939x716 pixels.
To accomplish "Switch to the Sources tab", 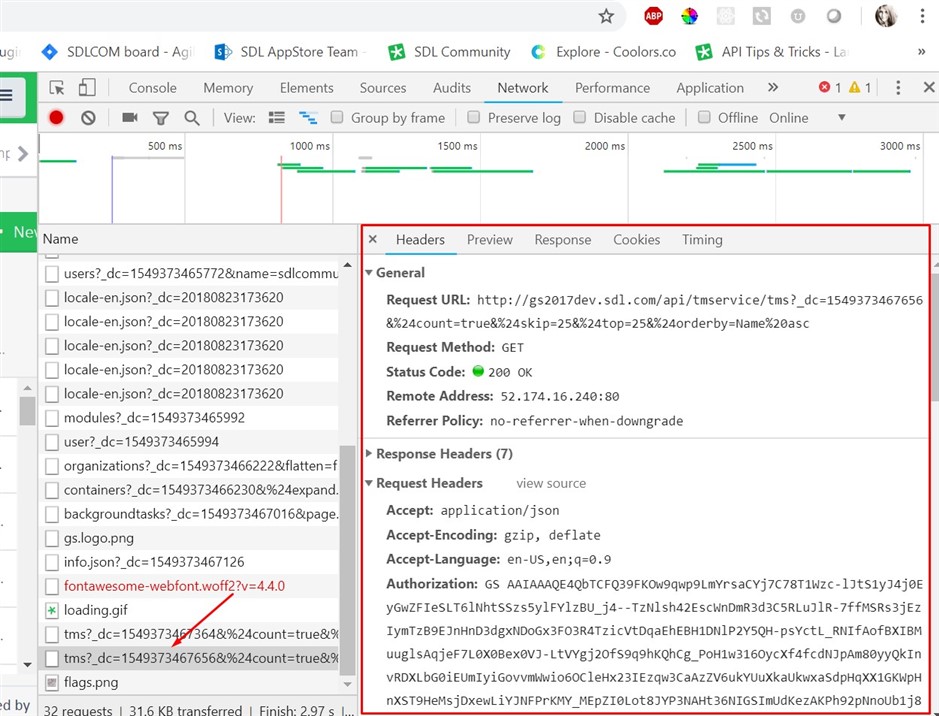I will [383, 88].
